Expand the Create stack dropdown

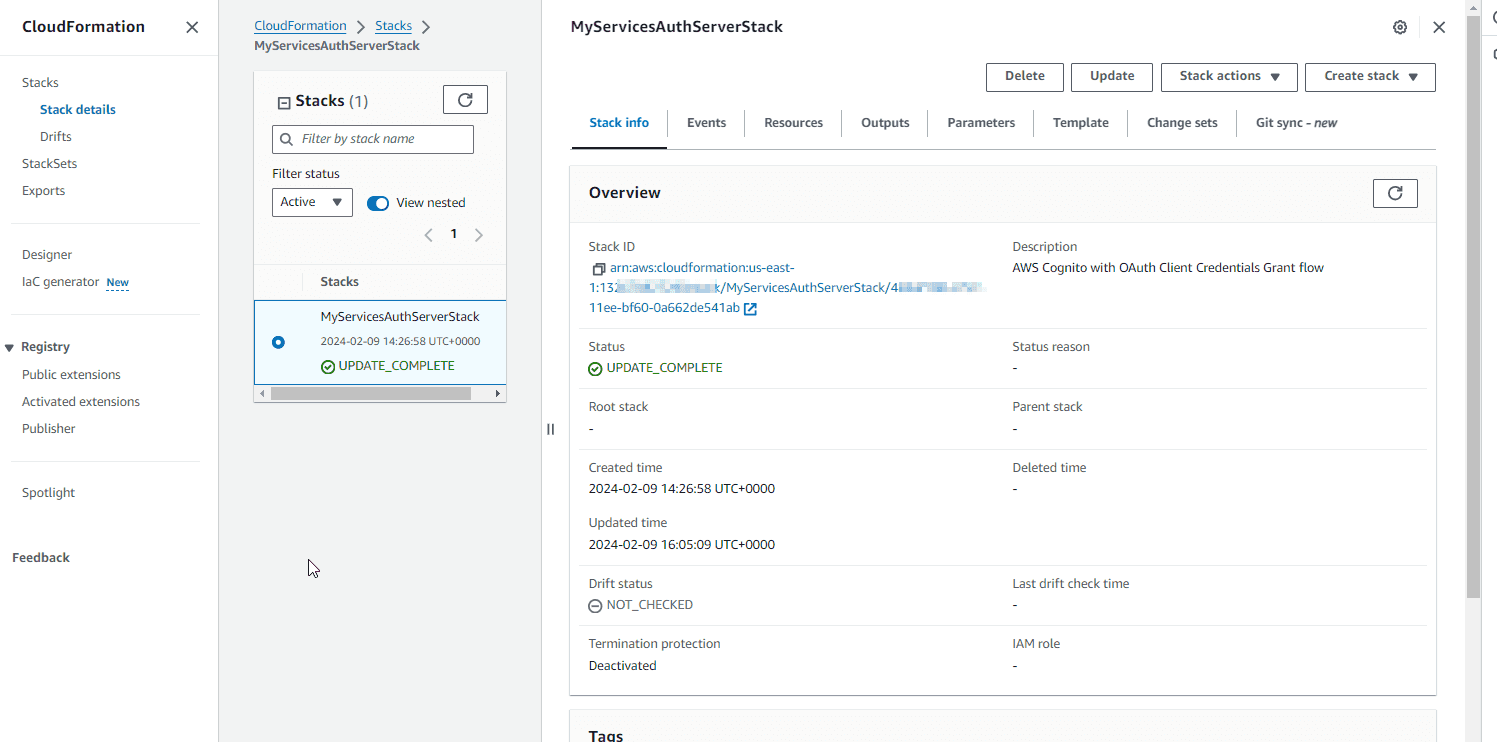coord(1370,77)
